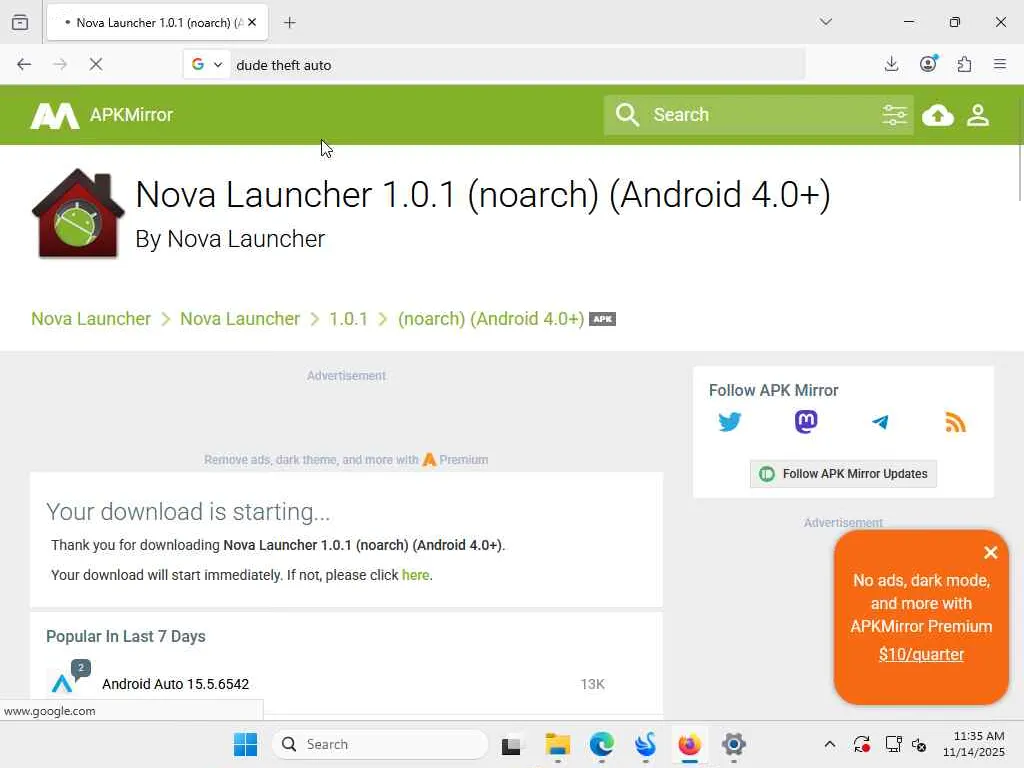Click the 'here' download link
This screenshot has height=768, width=1024.
(x=415, y=575)
